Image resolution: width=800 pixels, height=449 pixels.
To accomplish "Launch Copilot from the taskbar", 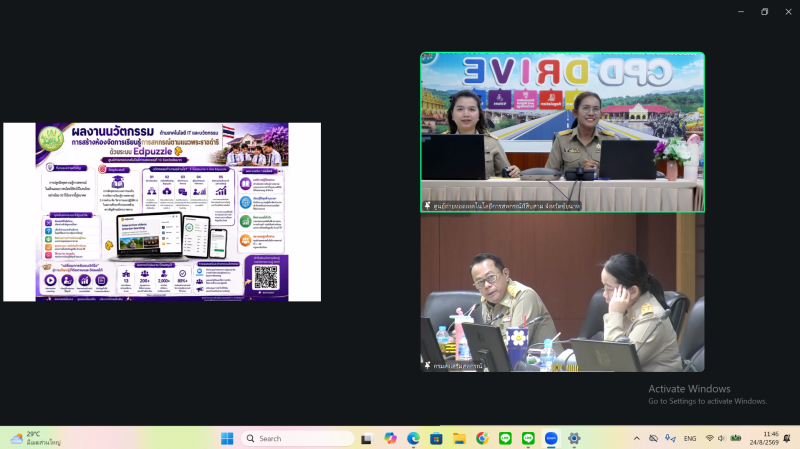I will (390, 438).
